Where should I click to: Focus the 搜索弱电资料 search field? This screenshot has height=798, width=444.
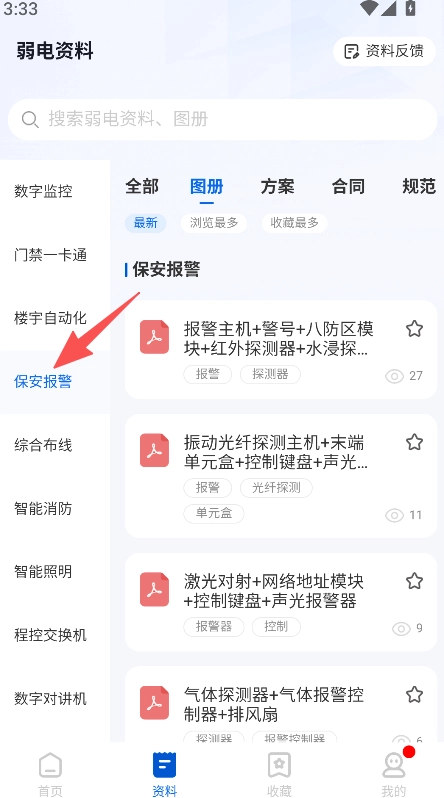(223, 120)
